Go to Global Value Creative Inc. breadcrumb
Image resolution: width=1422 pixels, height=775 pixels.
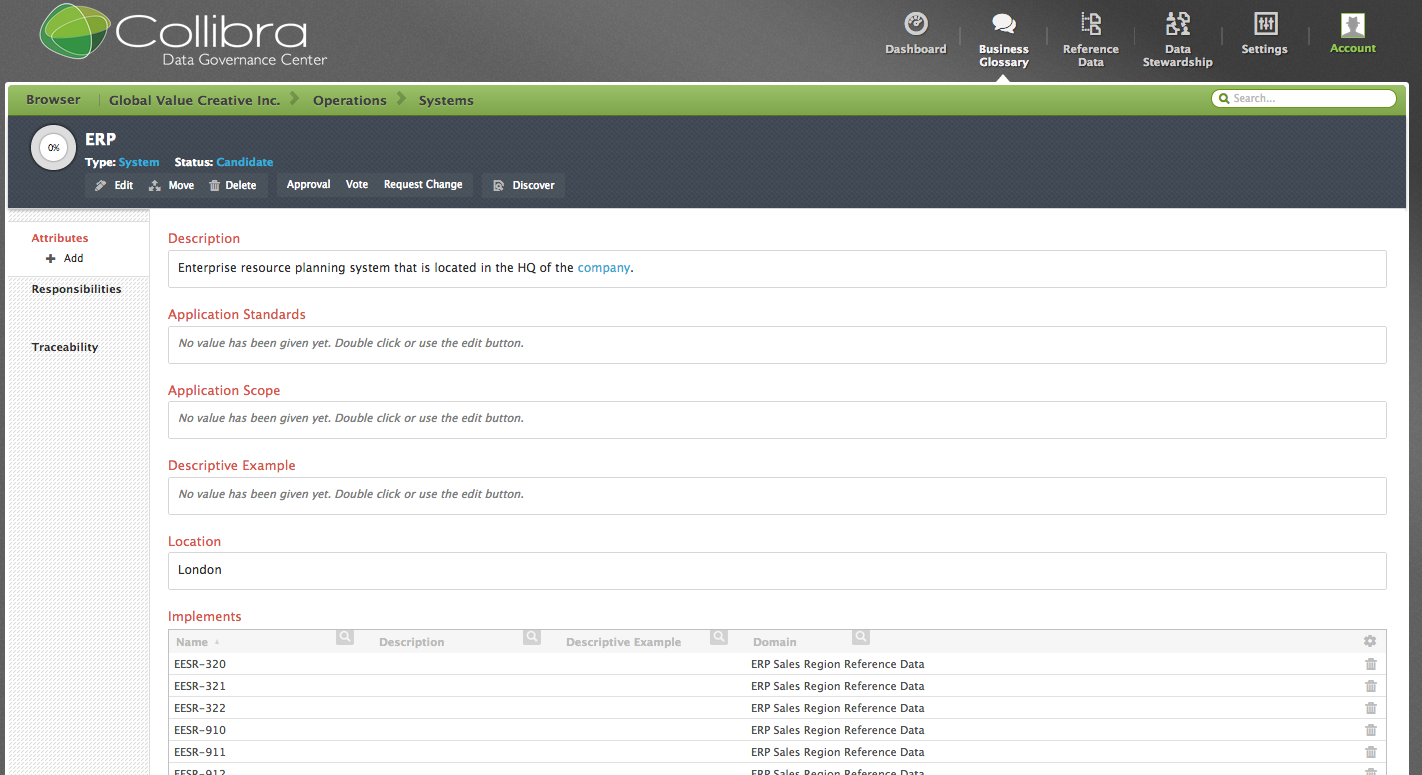click(x=194, y=100)
